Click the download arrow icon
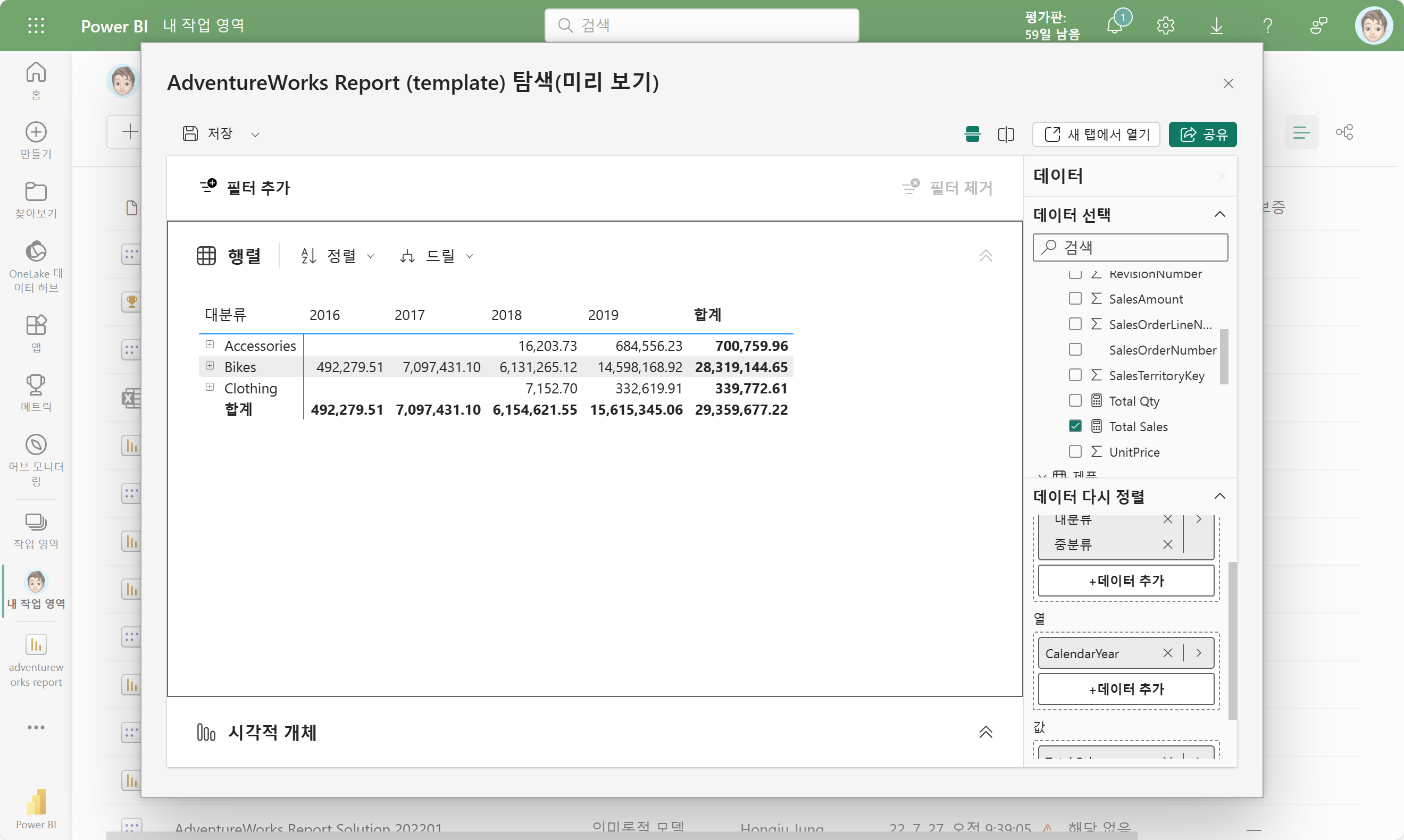Viewport: 1404px width, 840px height. pyautogui.click(x=1216, y=26)
